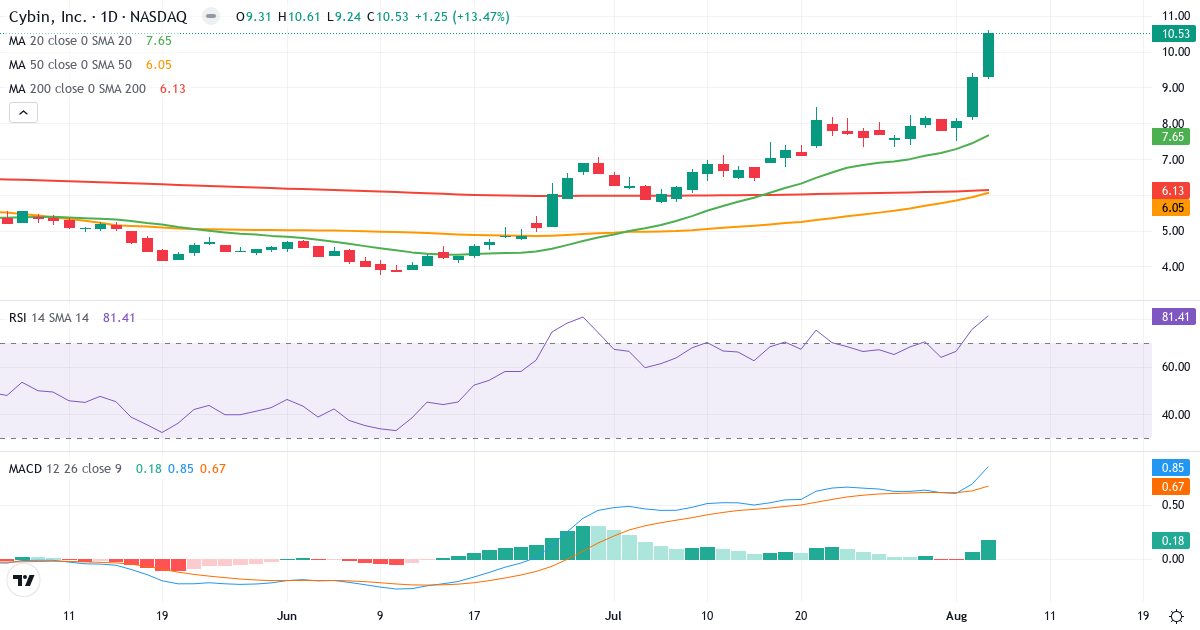This screenshot has width=1200, height=630.
Task: Click the C10.53 close value
Action: tap(388, 17)
